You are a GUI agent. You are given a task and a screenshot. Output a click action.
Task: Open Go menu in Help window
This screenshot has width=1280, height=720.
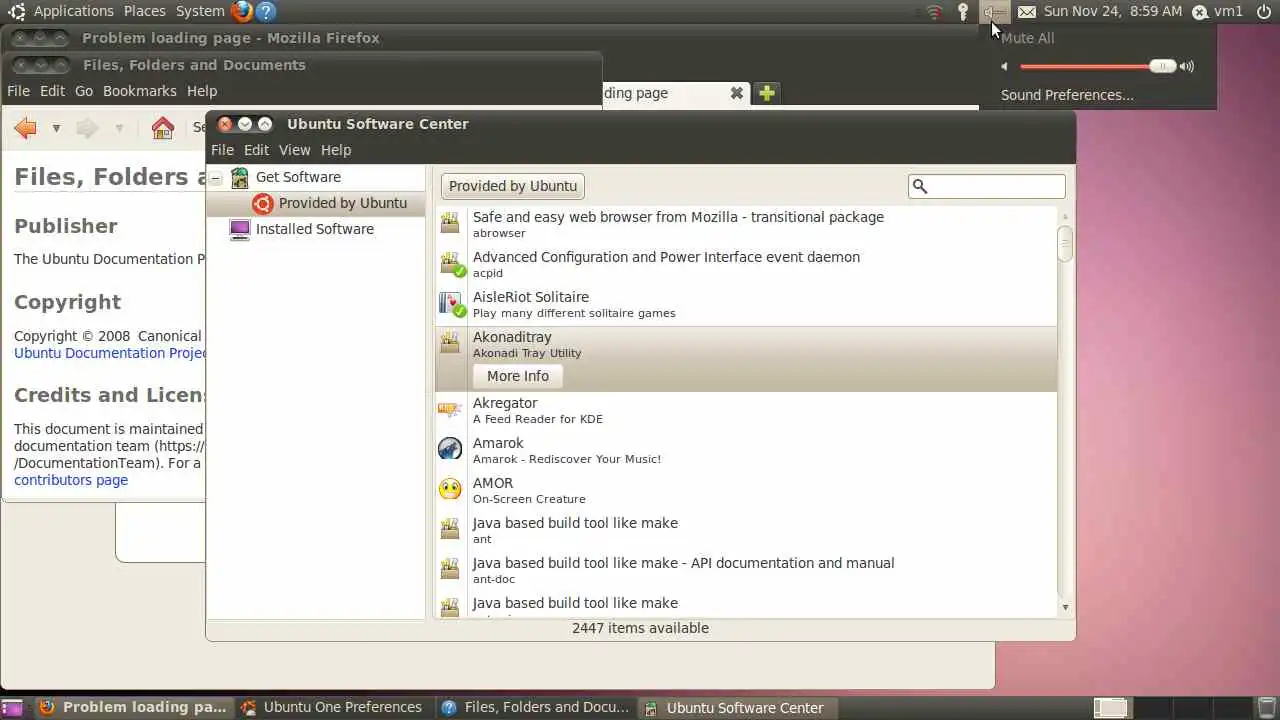pos(84,91)
